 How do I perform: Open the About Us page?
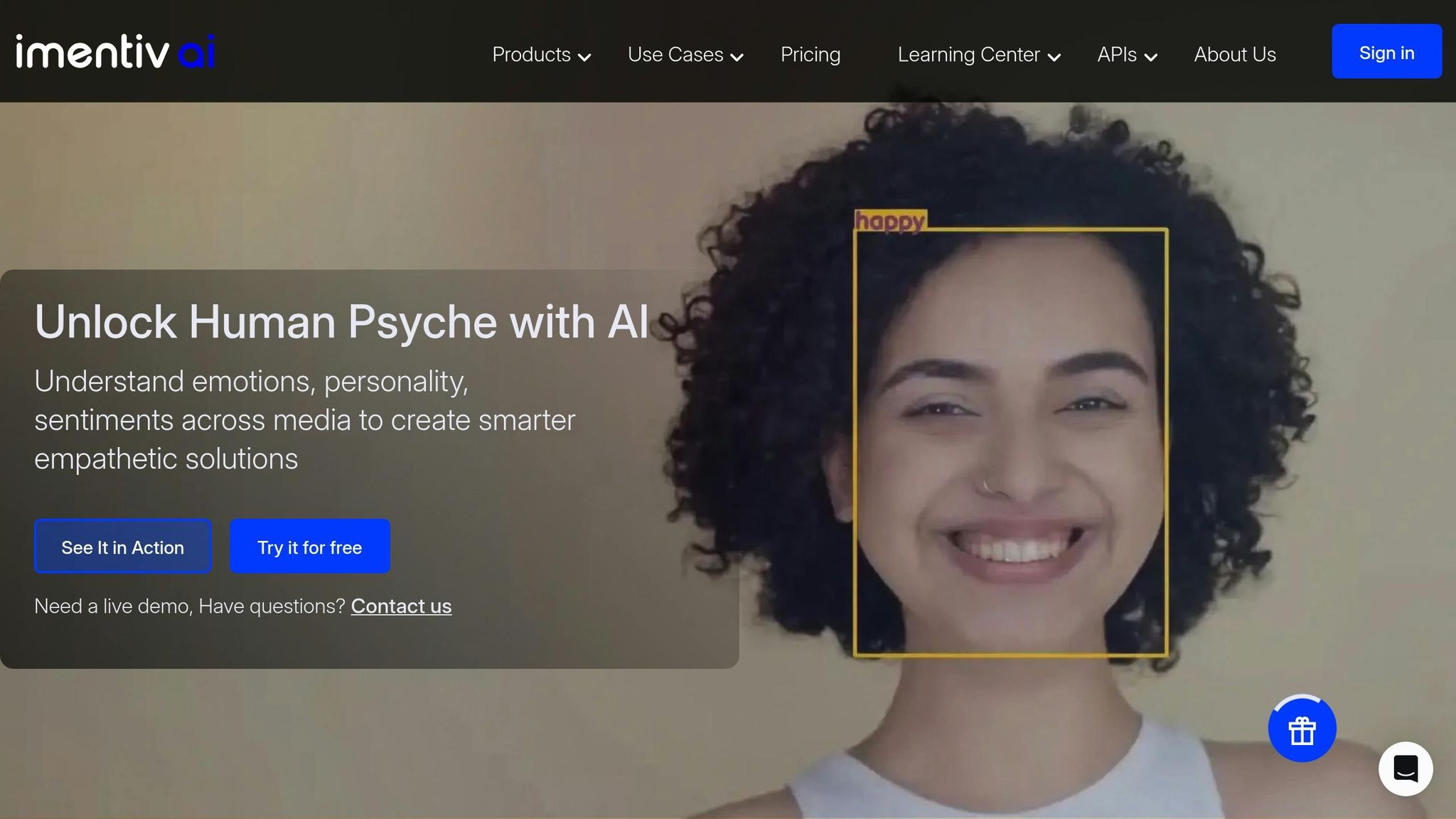(x=1234, y=55)
